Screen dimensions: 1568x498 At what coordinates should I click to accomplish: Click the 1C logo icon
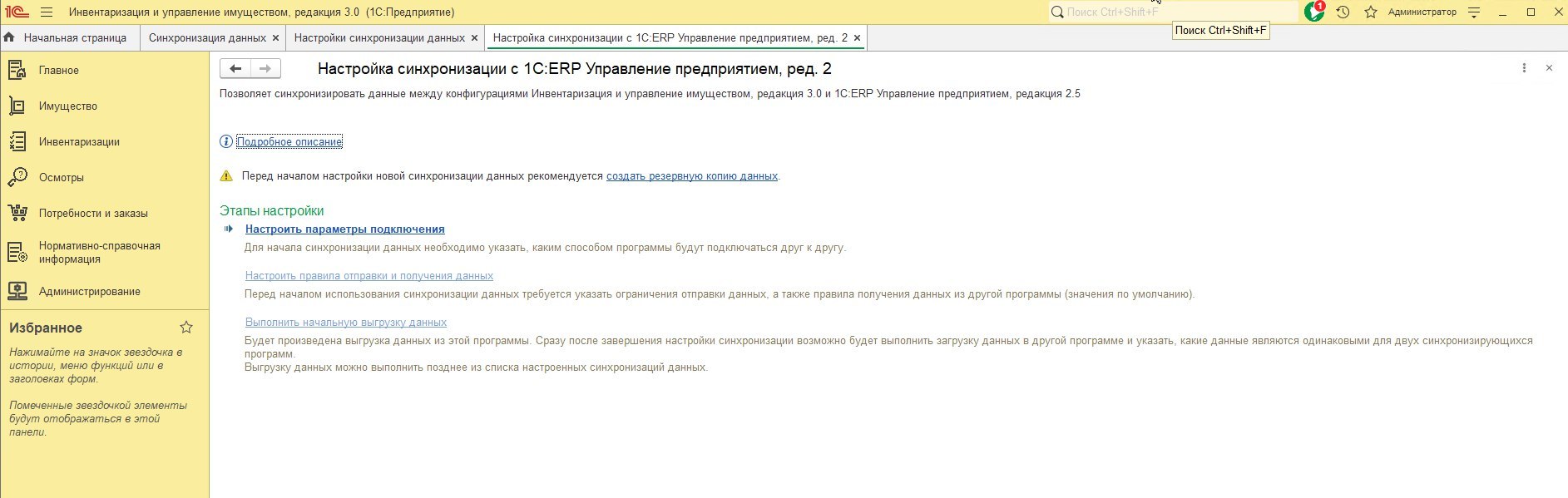(x=17, y=12)
